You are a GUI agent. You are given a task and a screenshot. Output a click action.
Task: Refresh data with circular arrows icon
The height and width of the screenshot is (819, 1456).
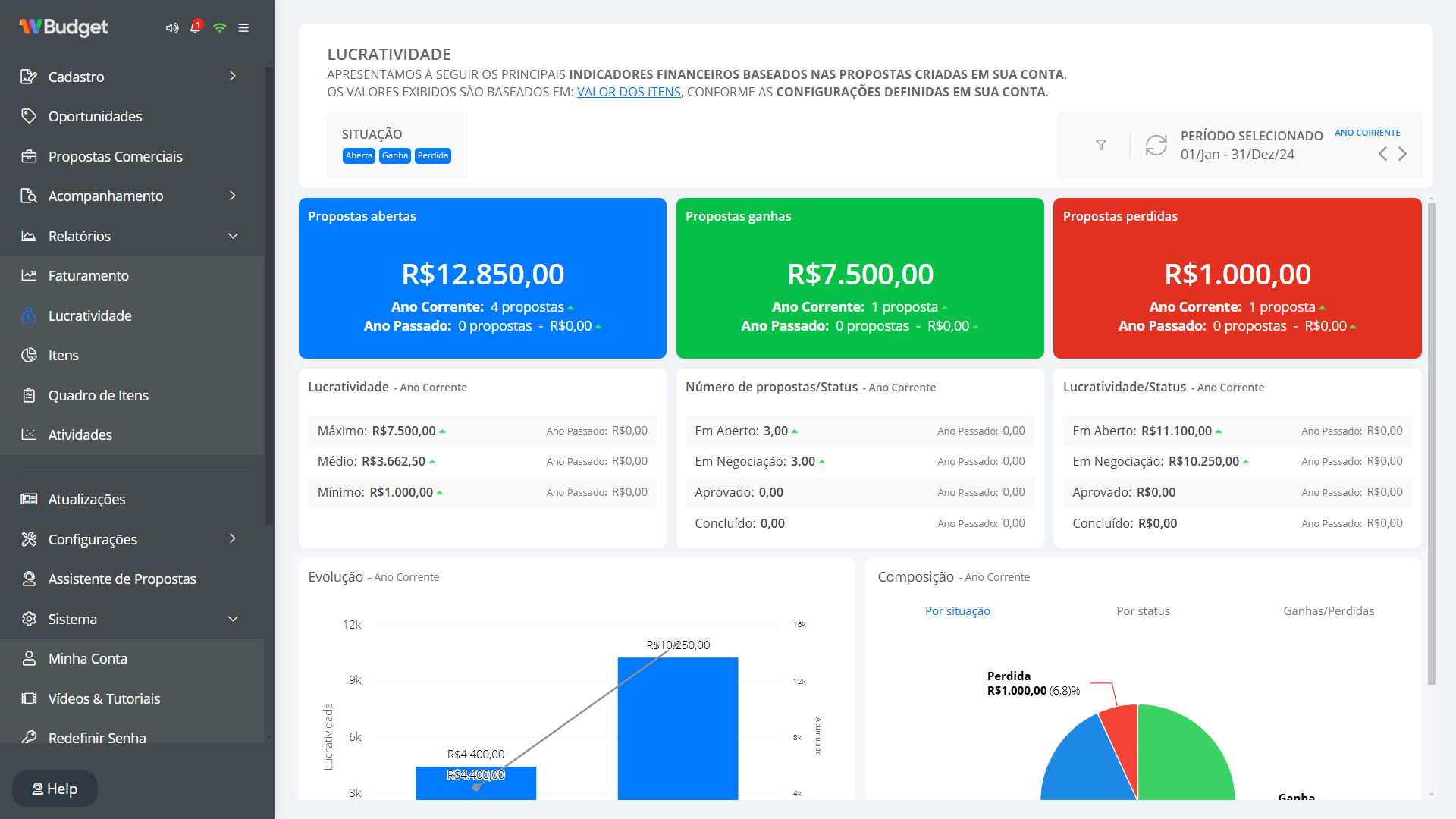tap(1156, 145)
